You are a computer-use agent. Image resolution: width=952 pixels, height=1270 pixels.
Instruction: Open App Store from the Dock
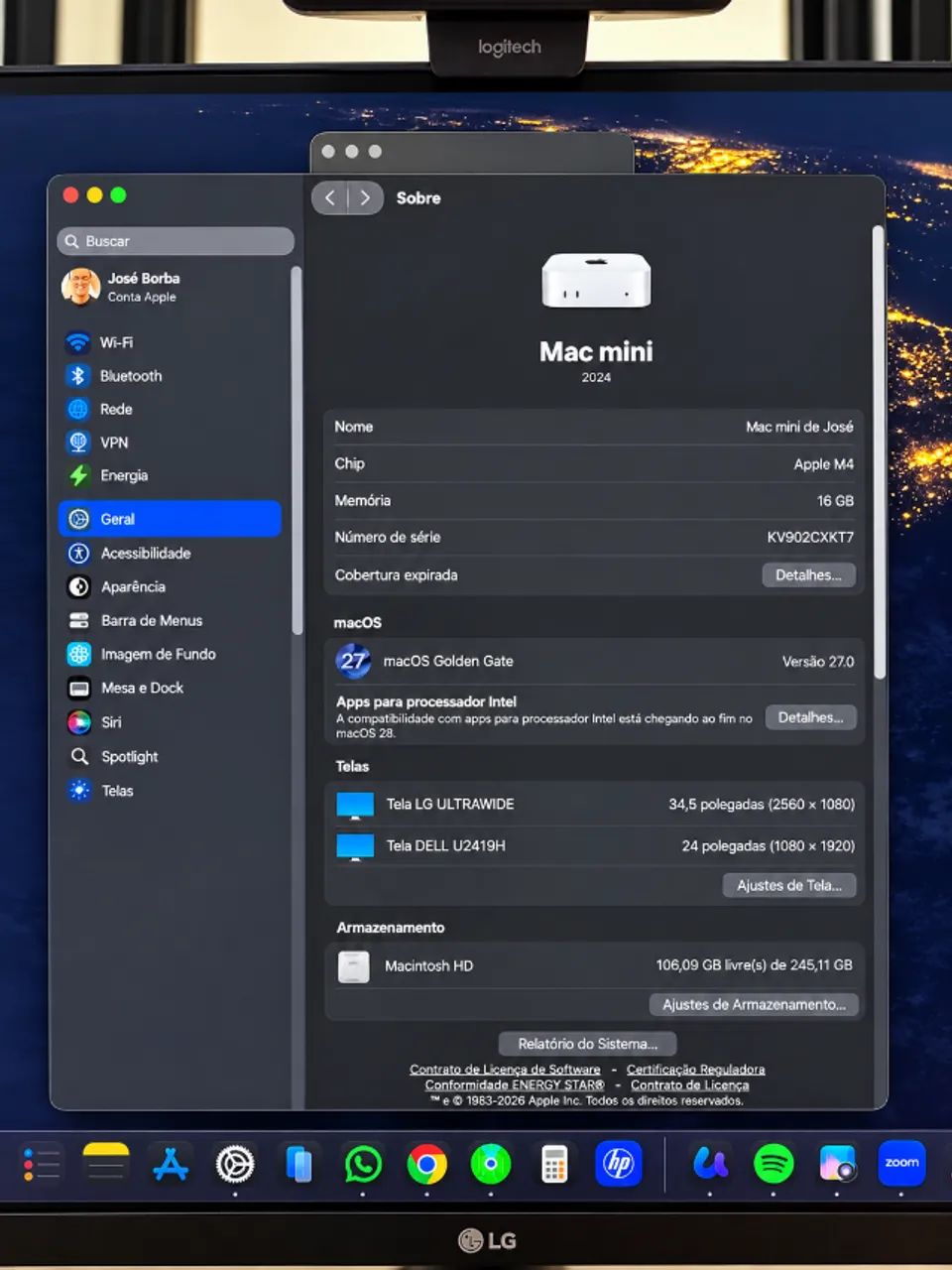[x=171, y=1164]
